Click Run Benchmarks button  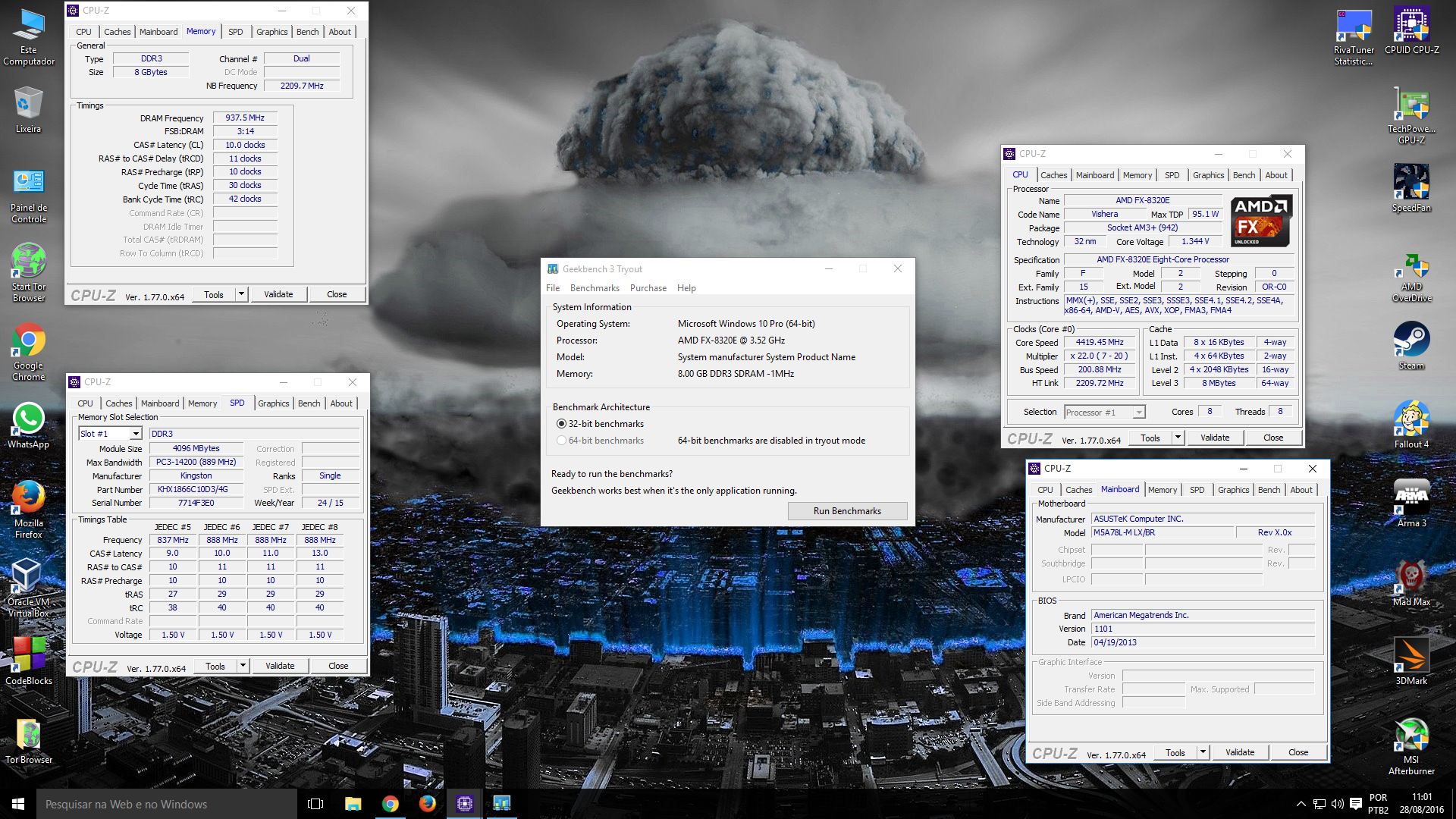tap(847, 511)
